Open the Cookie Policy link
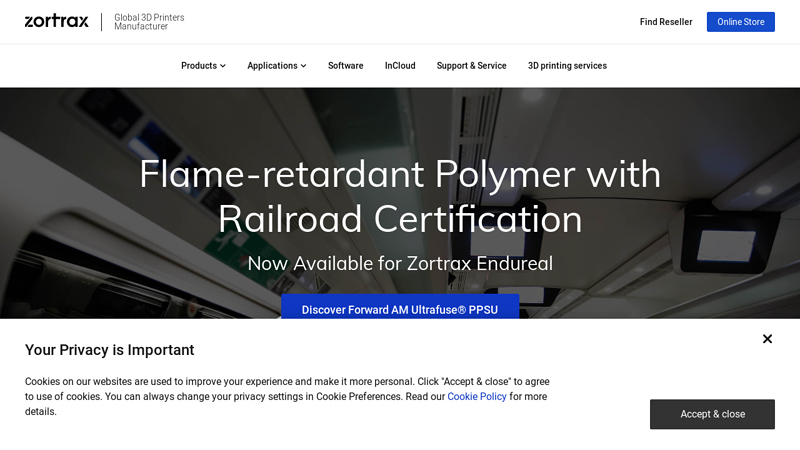 477,396
